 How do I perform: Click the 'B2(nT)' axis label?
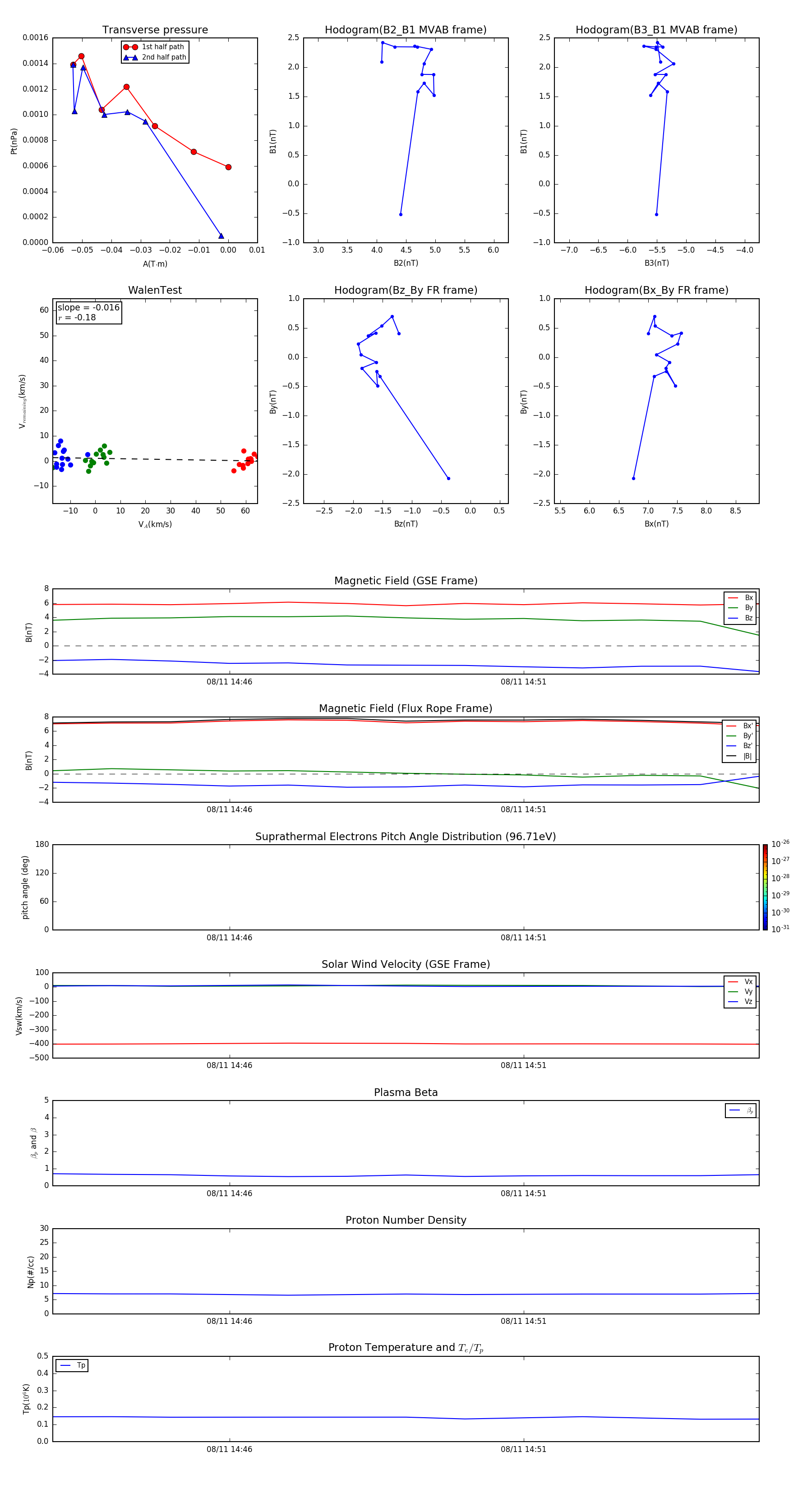point(406,263)
